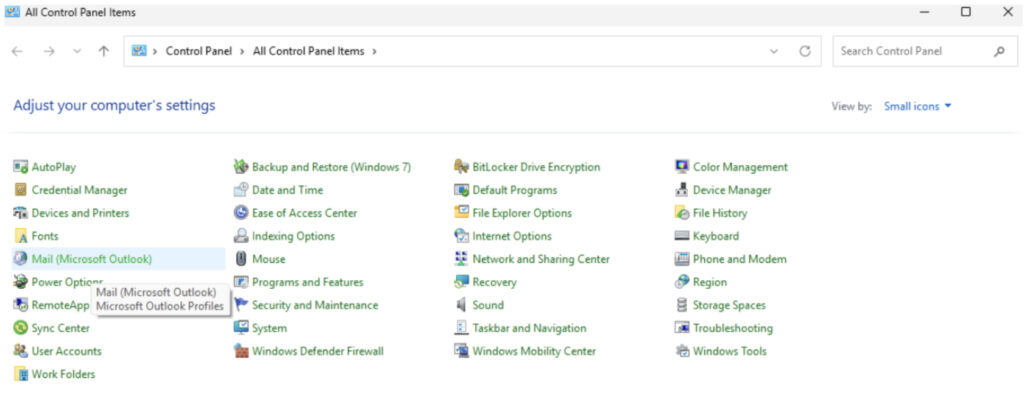The width and height of the screenshot is (1024, 393).
Task: Click the Device Manager icon
Action: point(682,190)
